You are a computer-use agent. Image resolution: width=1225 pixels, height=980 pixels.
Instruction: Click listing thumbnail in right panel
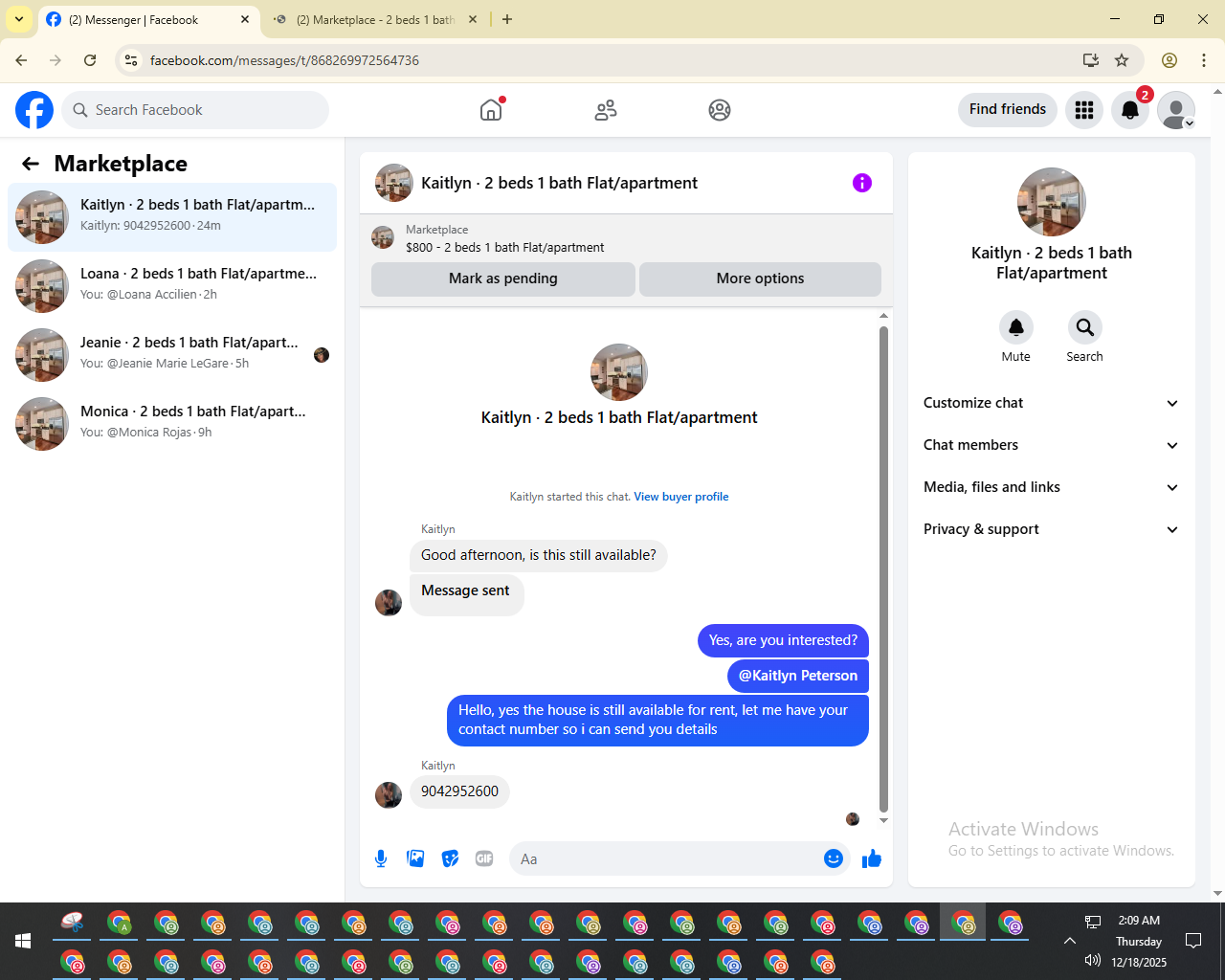[1052, 202]
